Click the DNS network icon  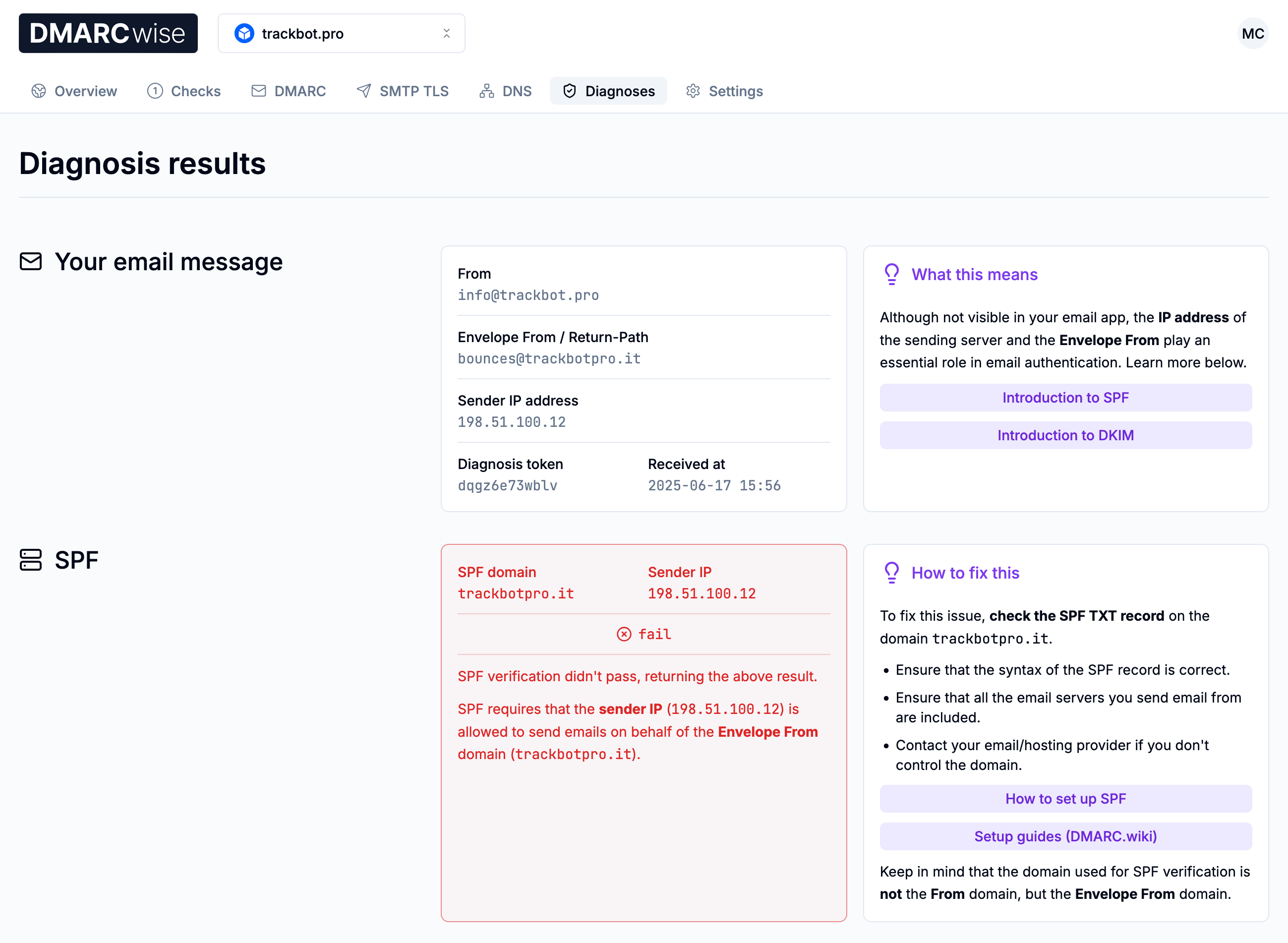[486, 91]
